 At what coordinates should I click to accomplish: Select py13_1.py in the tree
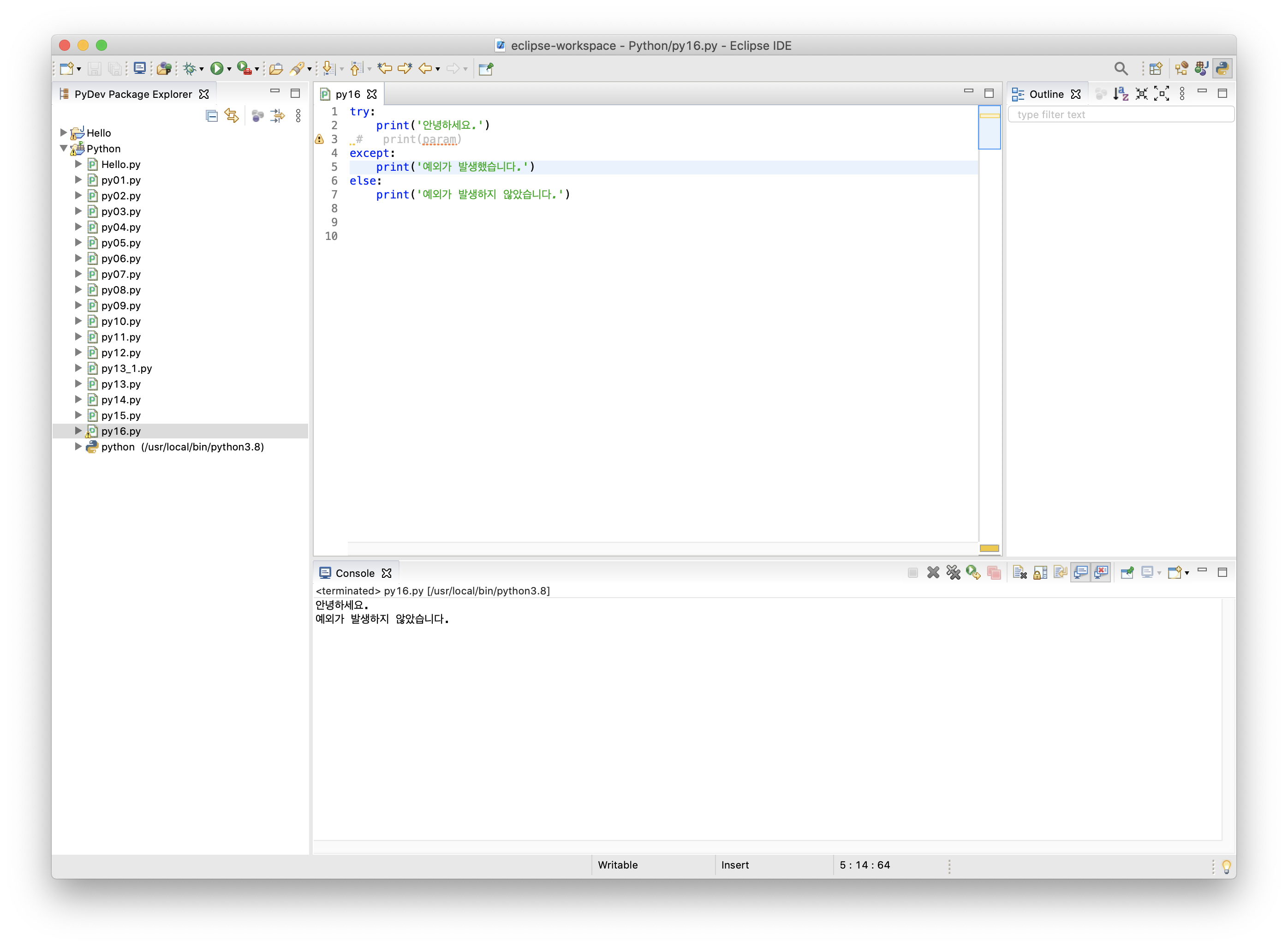(x=126, y=368)
